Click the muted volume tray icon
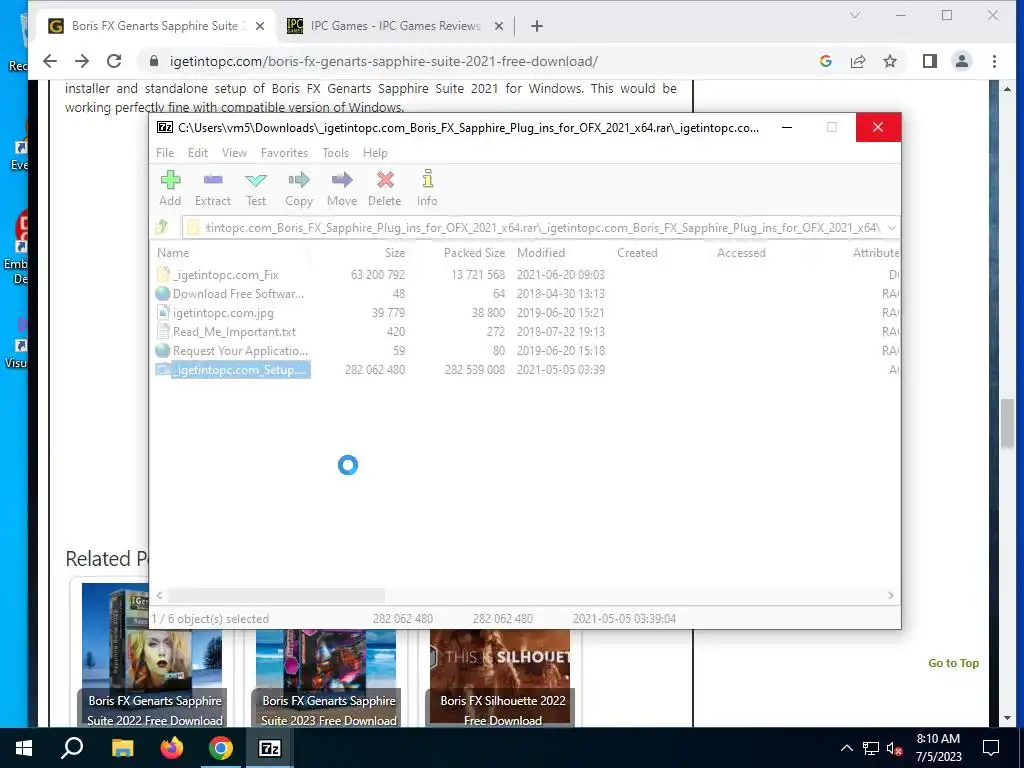The image size is (1024, 768). (x=894, y=748)
